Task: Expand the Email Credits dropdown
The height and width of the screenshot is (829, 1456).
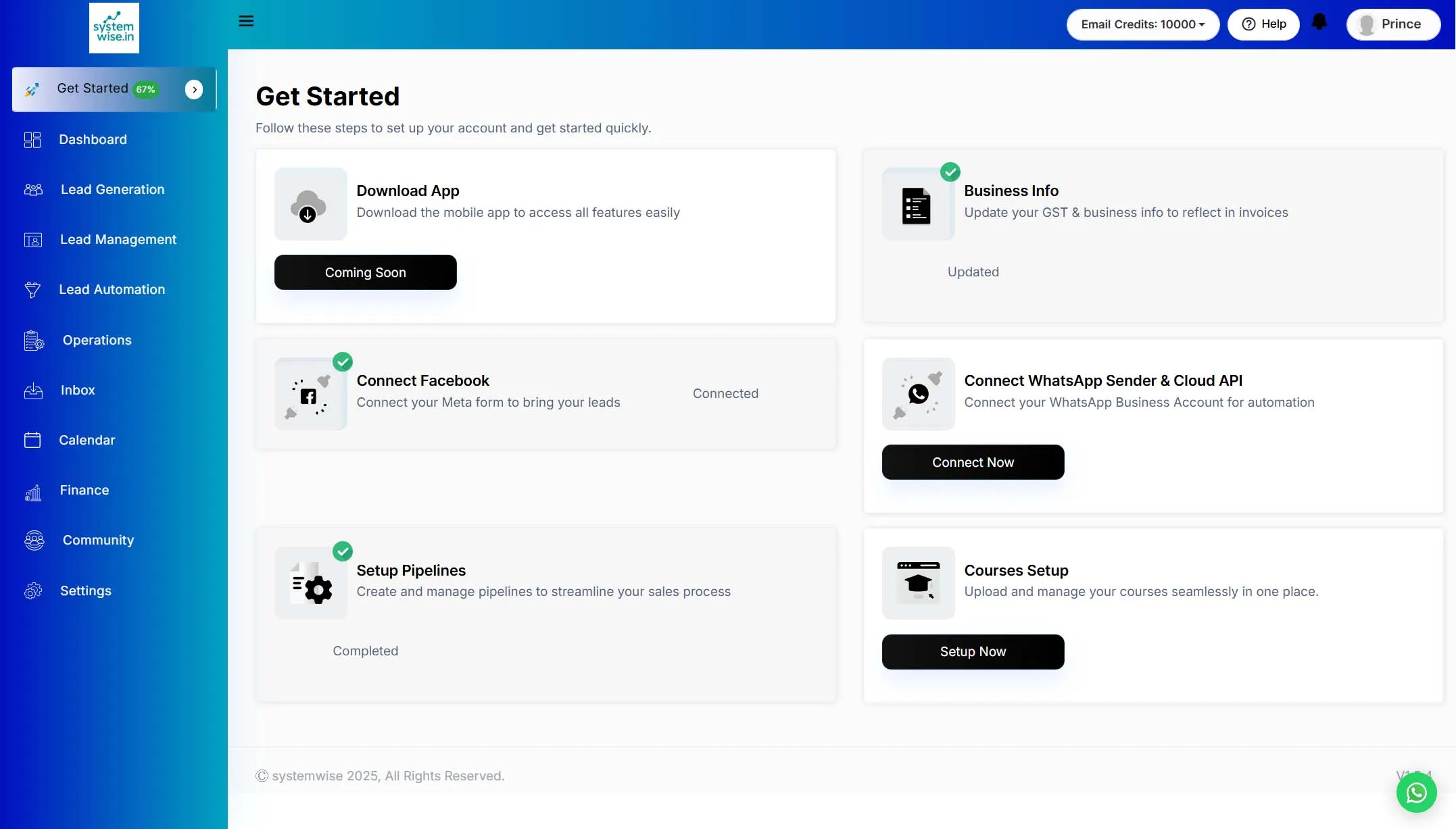Action: (x=1142, y=24)
